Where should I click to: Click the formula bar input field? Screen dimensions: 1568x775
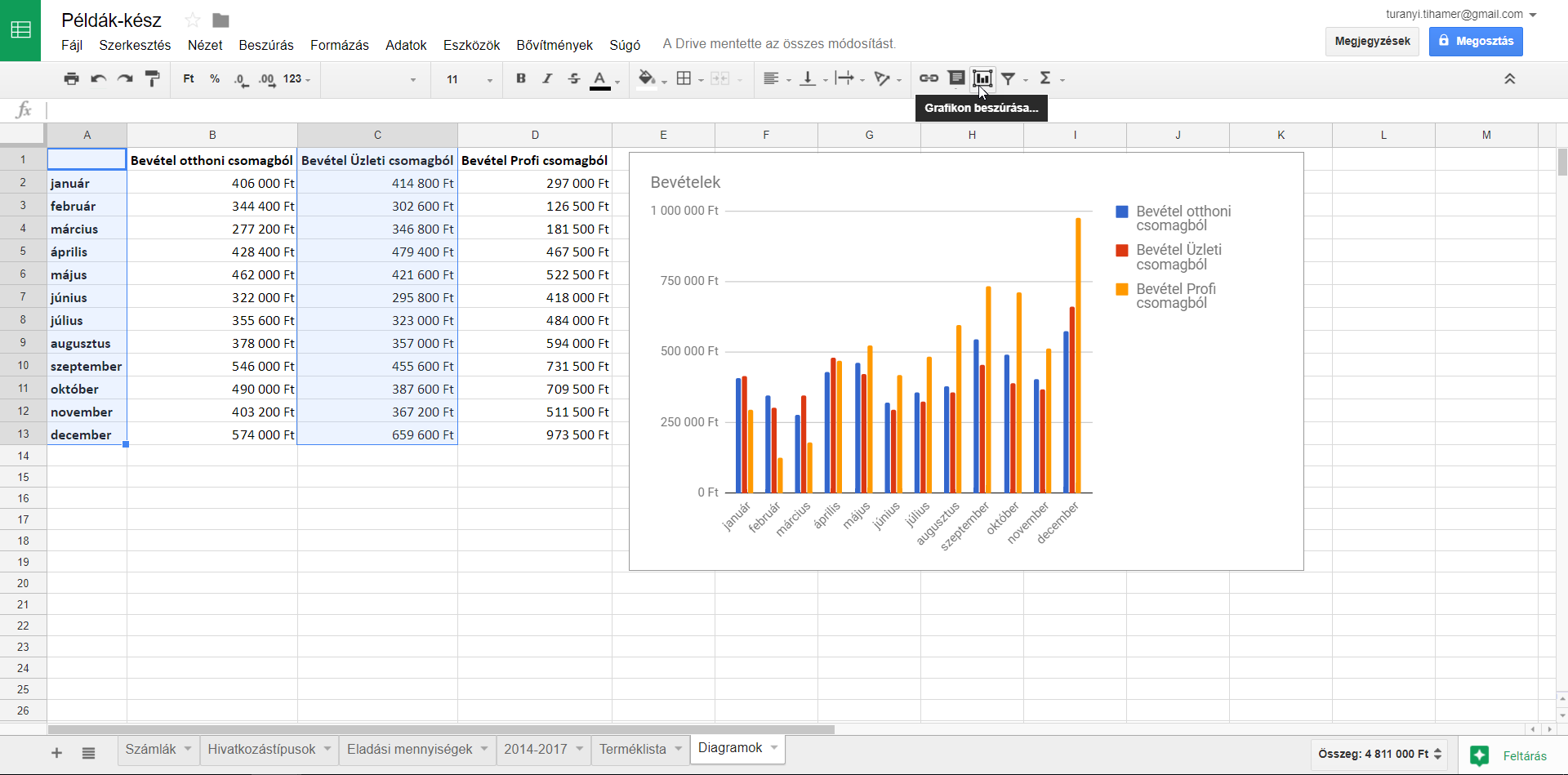tap(800, 109)
